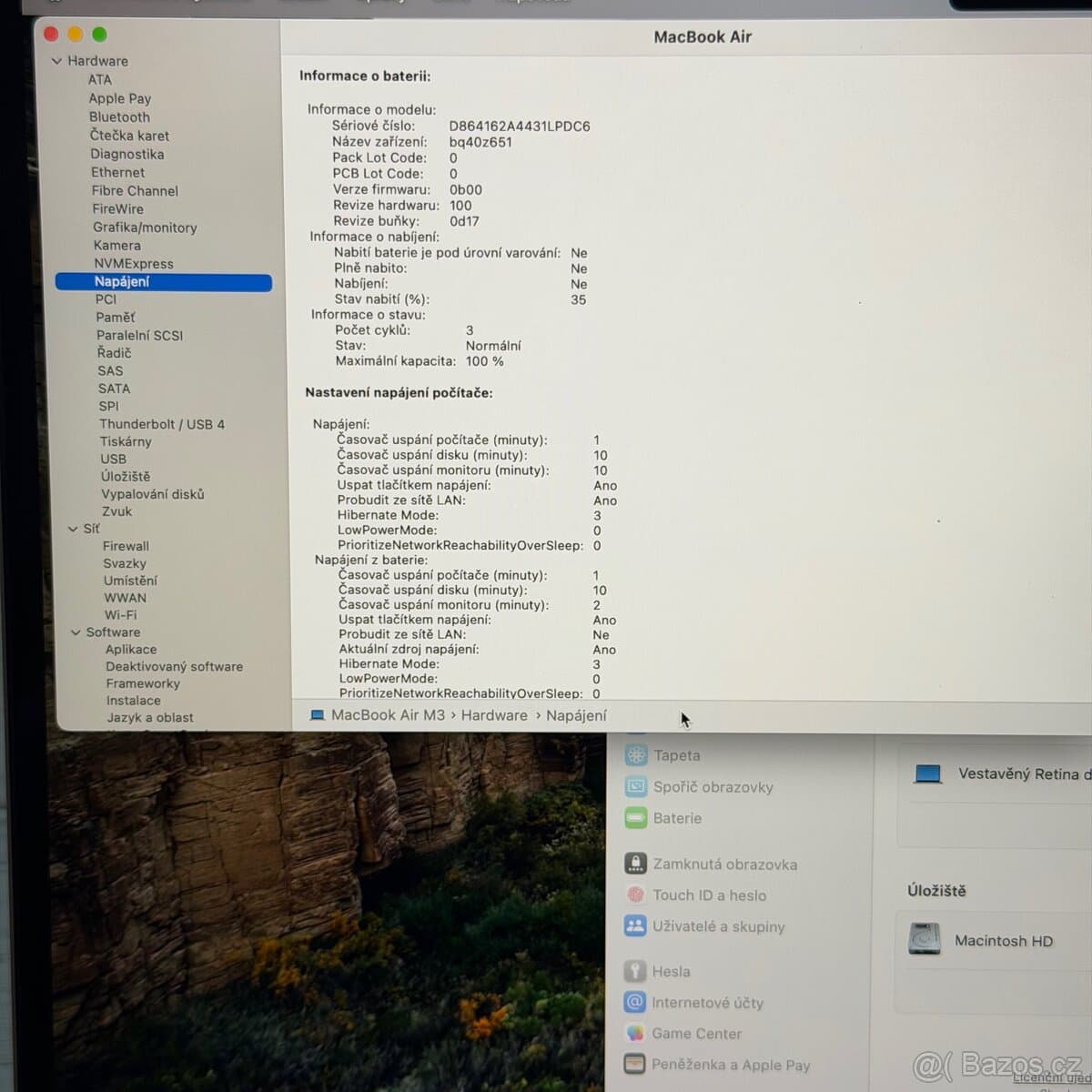This screenshot has height=1092, width=1092.
Task: Select Tiskárny in the sidebar
Action: pyautogui.click(x=126, y=441)
